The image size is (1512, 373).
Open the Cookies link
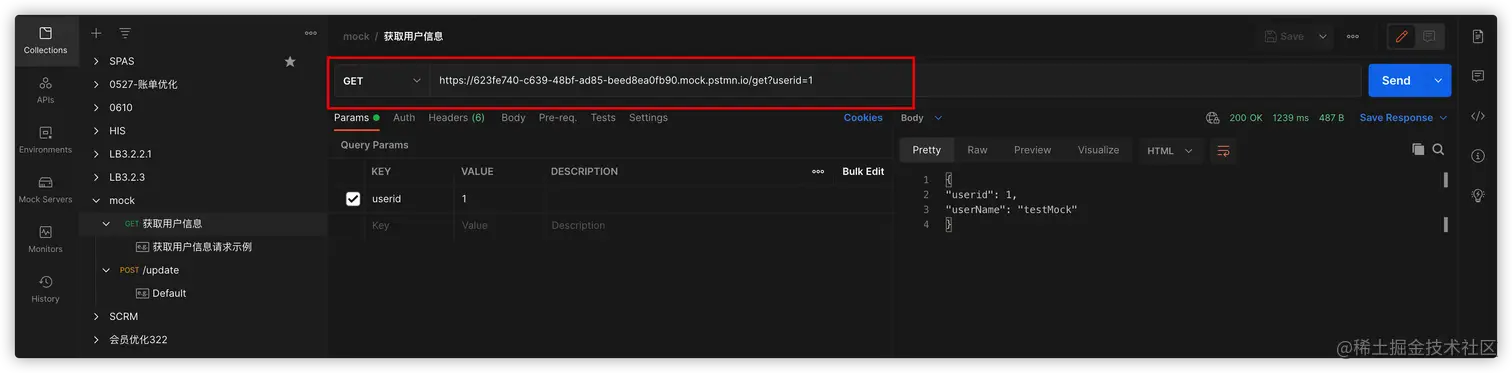(x=863, y=118)
